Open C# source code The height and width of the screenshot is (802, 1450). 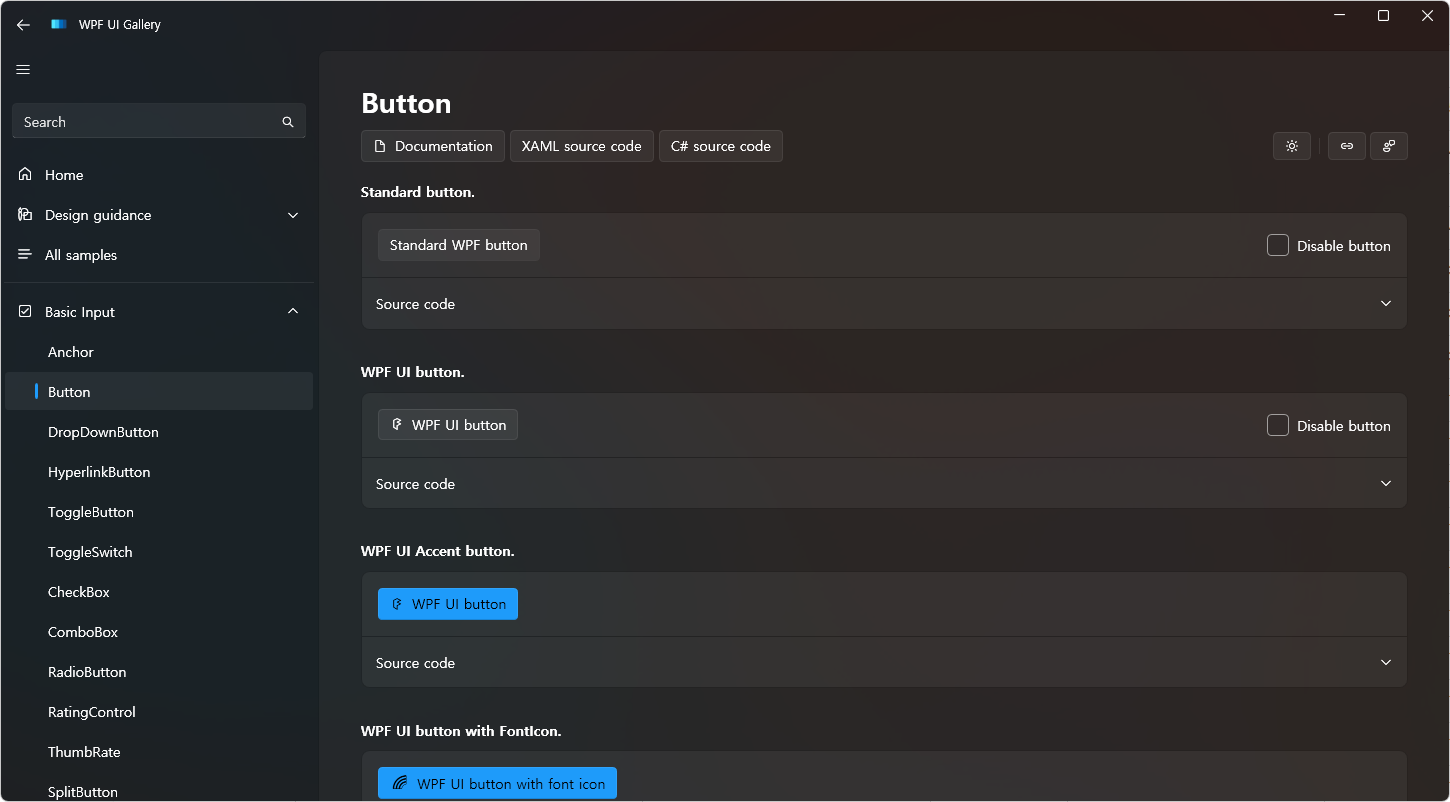coord(721,146)
